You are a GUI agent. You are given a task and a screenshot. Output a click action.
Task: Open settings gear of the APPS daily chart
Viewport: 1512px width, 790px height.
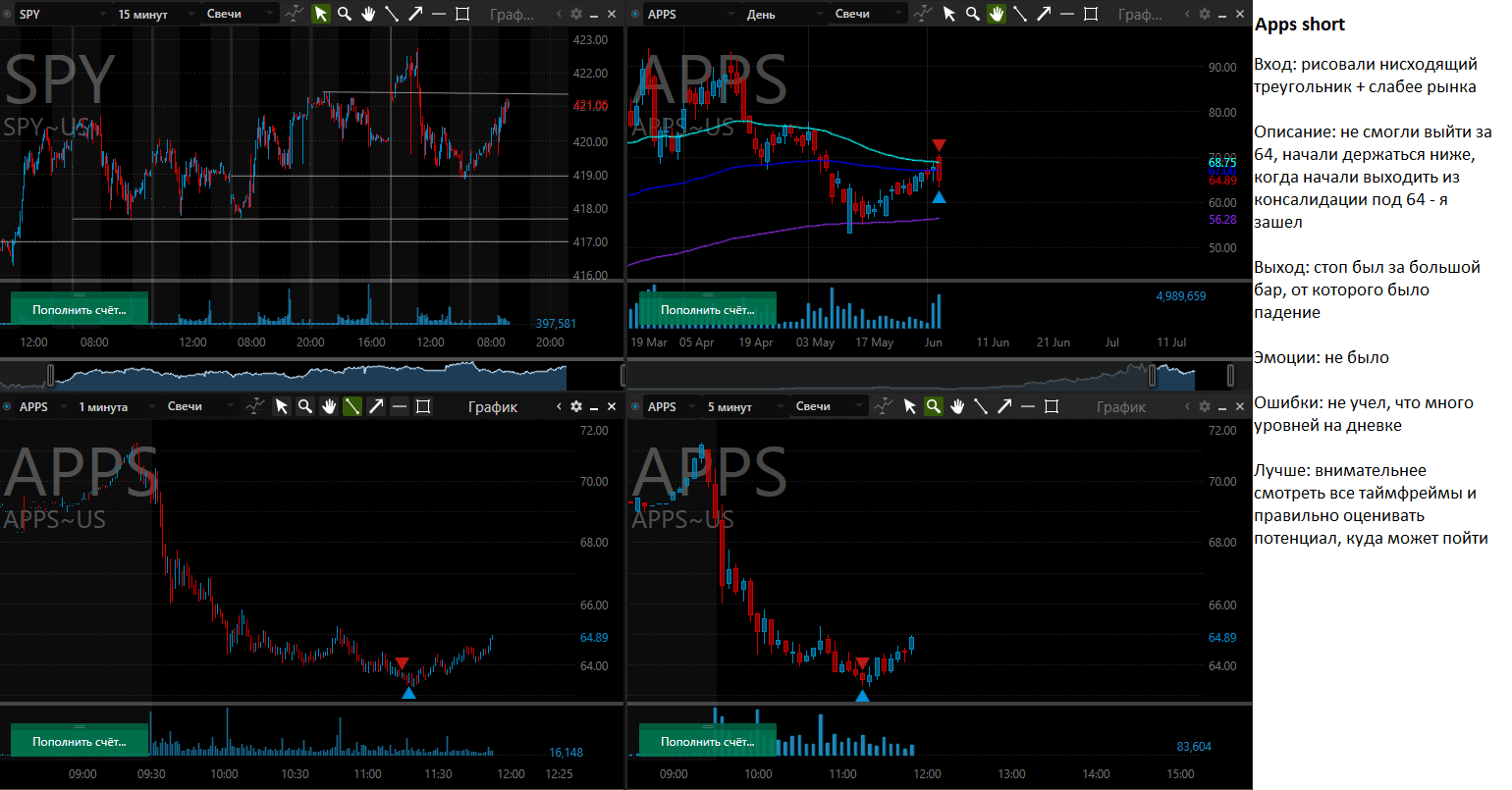[x=1205, y=14]
